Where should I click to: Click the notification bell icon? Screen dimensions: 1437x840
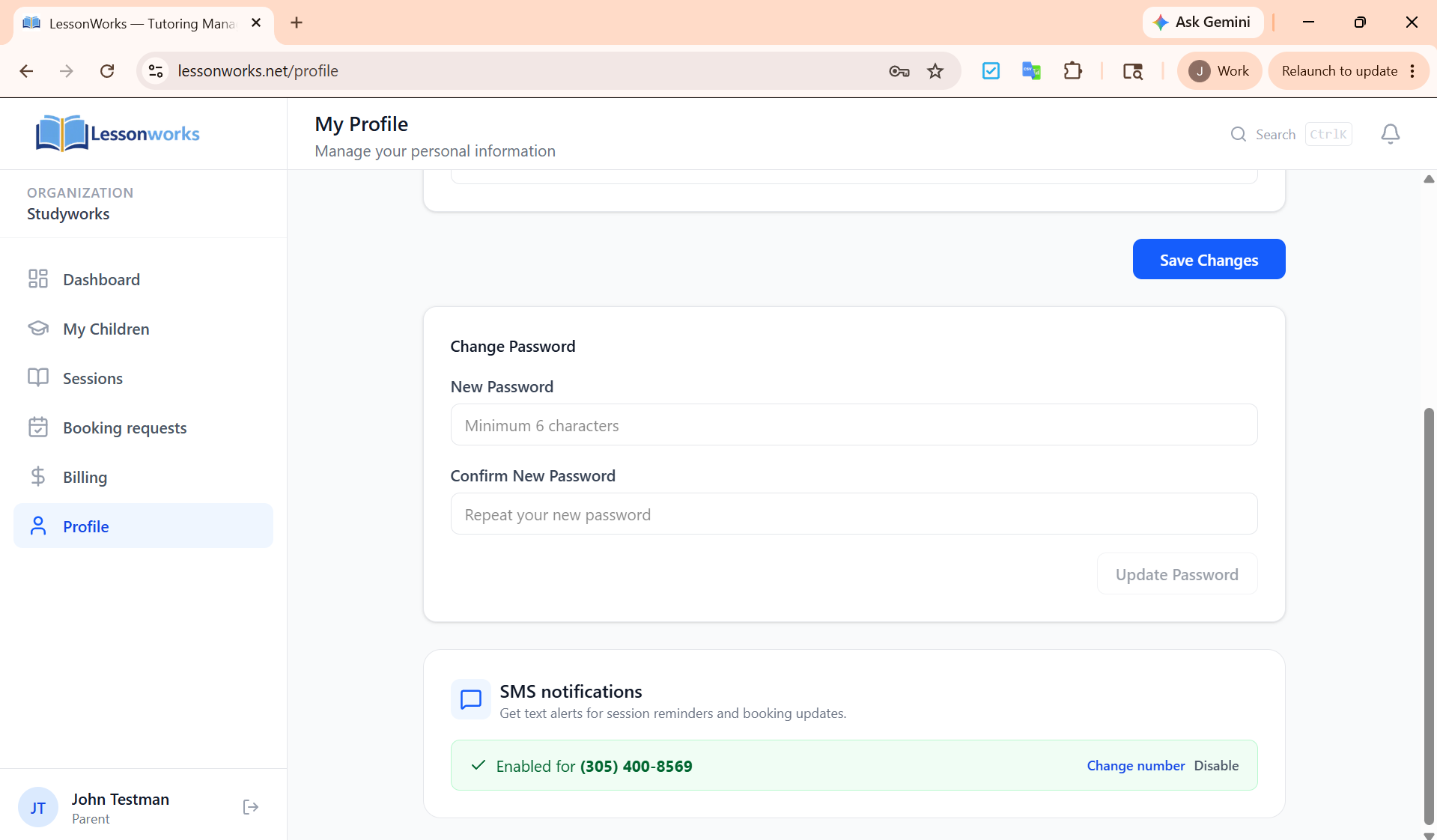point(1390,134)
